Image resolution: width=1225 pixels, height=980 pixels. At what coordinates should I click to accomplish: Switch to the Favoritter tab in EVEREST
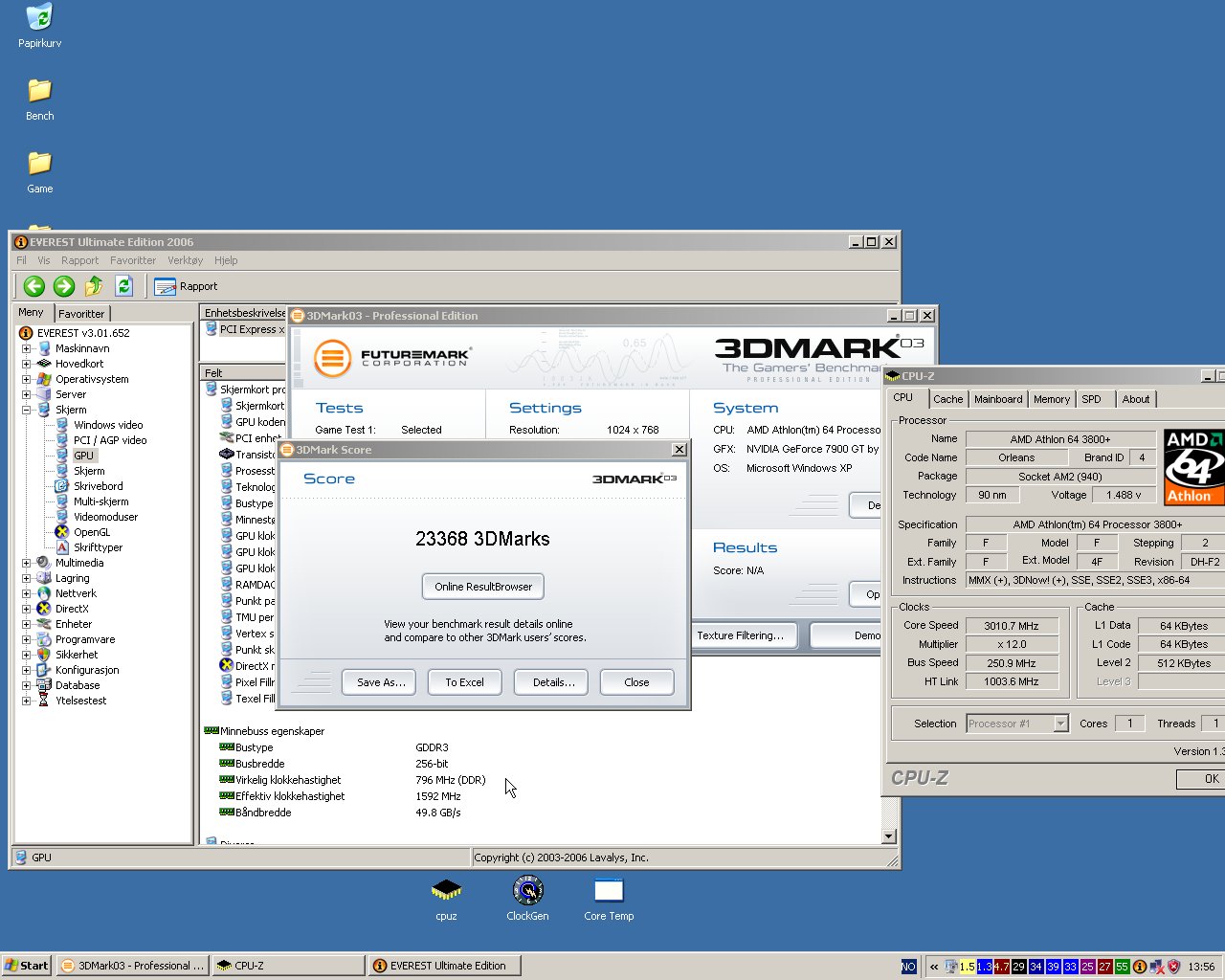(81, 313)
